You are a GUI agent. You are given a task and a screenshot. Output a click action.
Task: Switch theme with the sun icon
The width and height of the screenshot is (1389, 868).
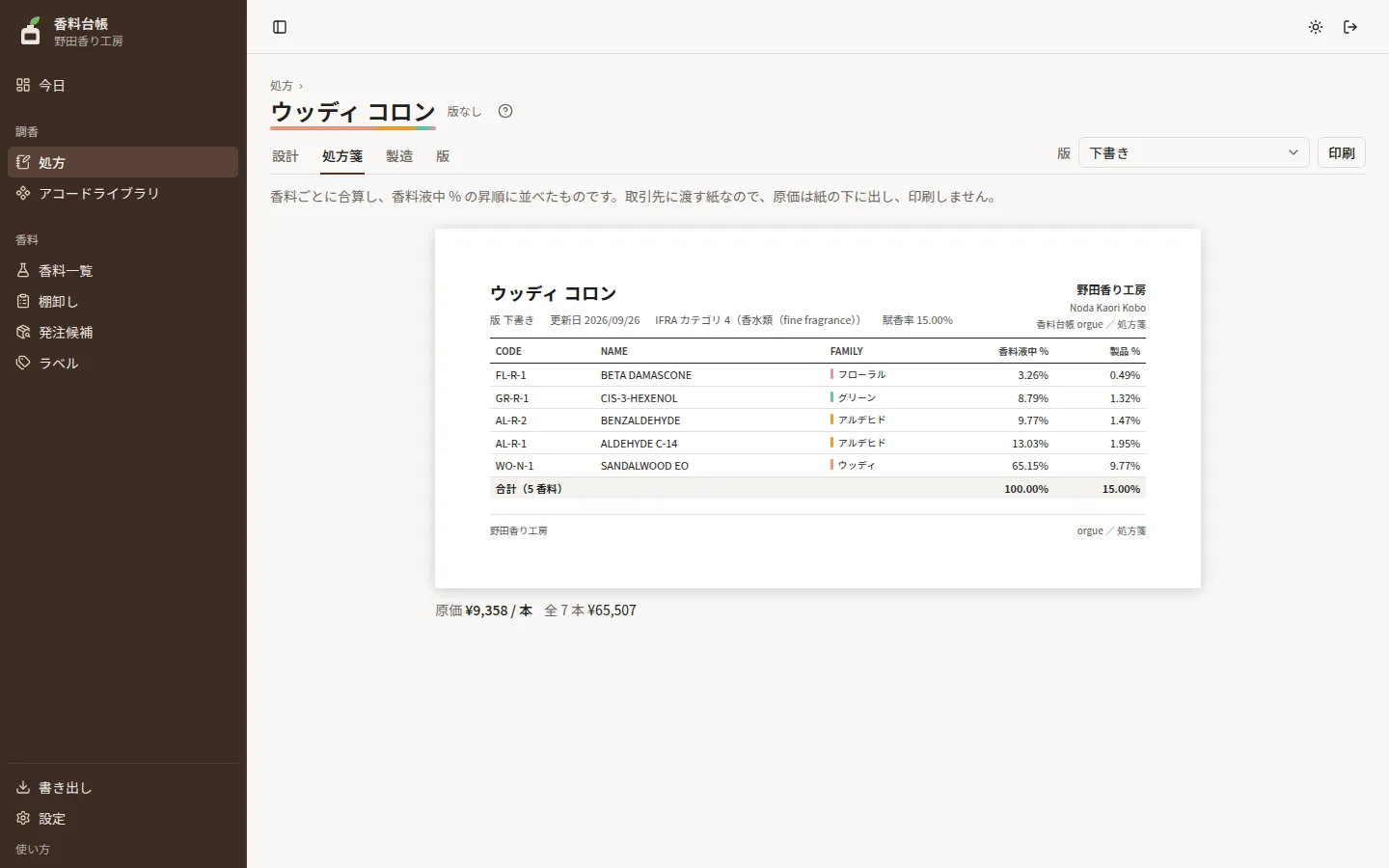click(x=1316, y=27)
